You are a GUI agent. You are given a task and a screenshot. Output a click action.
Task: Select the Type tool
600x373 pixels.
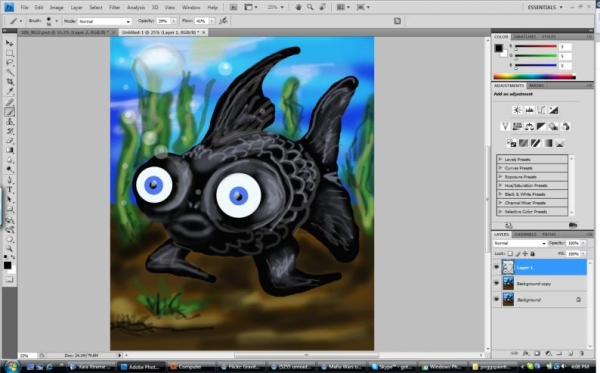pyautogui.click(x=10, y=190)
